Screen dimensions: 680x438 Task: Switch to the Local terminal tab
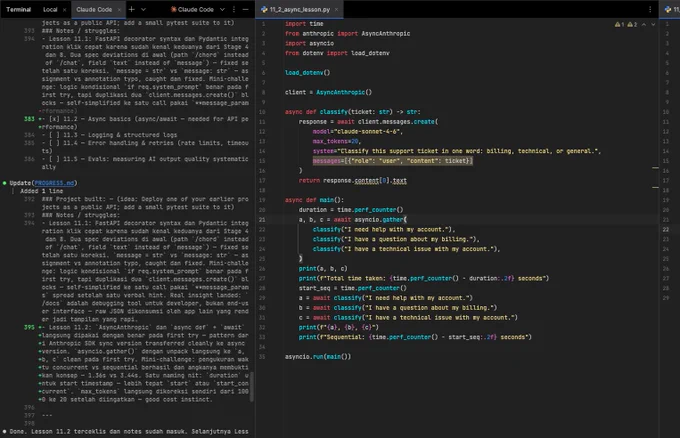pyautogui.click(x=50, y=10)
